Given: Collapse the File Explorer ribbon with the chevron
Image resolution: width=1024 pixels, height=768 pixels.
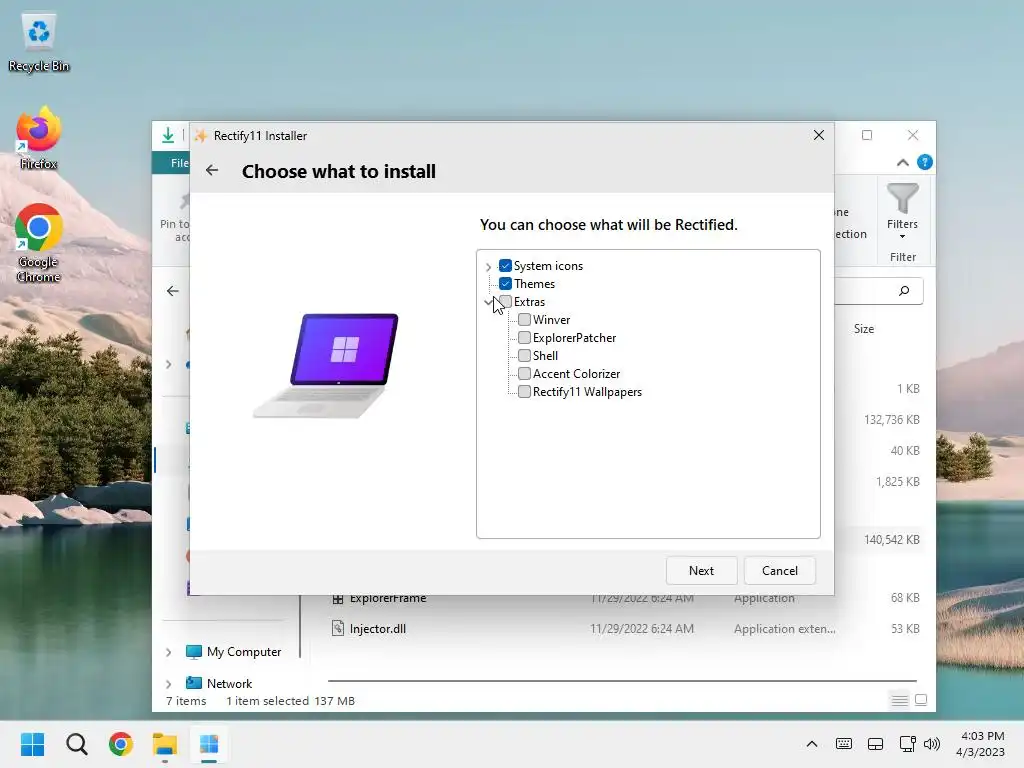Looking at the screenshot, I should tap(903, 163).
